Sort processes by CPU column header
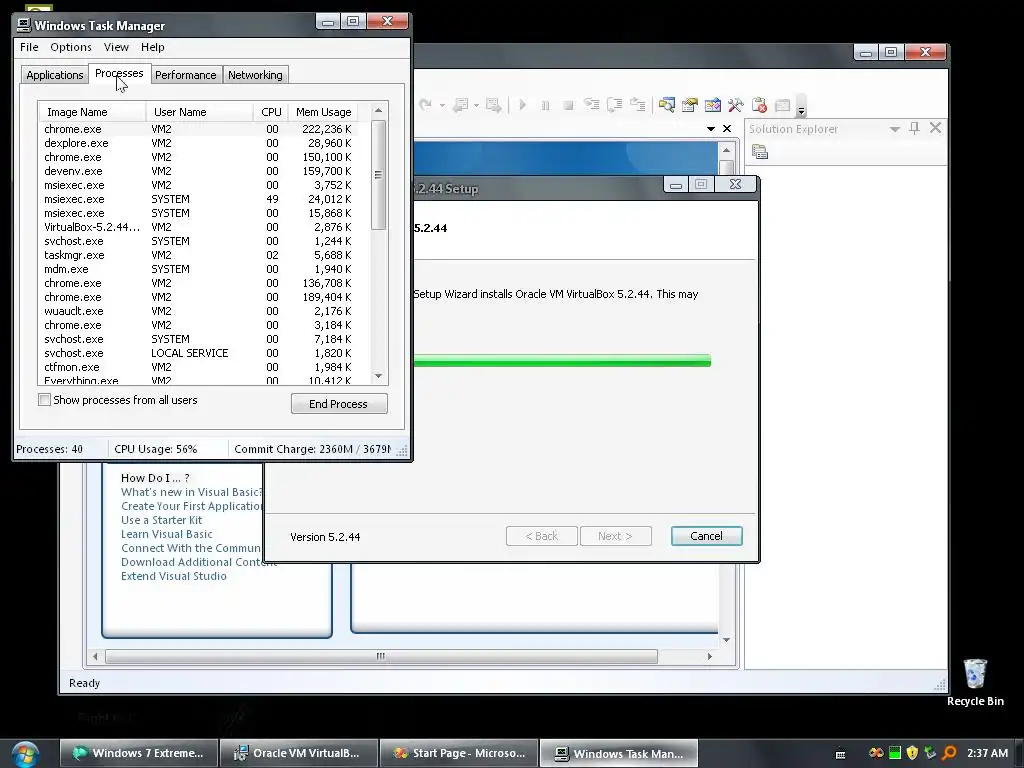1024x768 pixels. [x=271, y=112]
